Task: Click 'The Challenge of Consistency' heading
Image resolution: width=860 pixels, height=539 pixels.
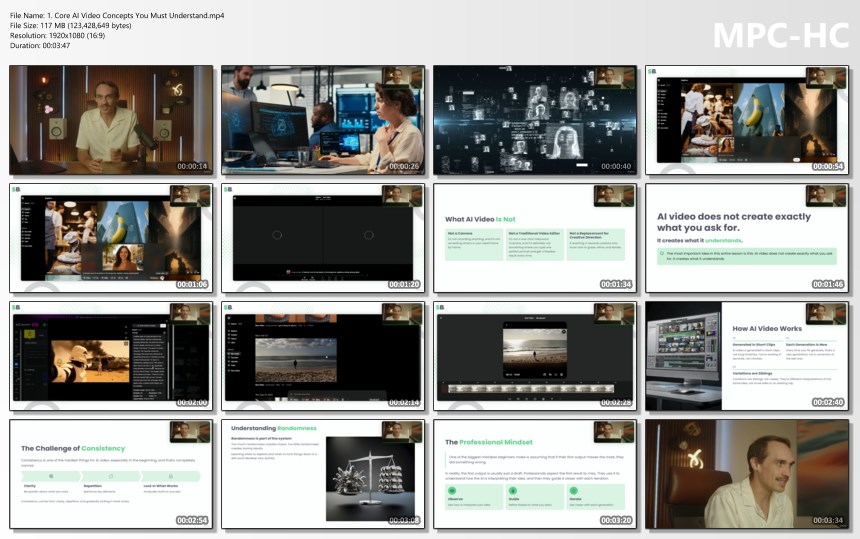Action: [x=73, y=448]
